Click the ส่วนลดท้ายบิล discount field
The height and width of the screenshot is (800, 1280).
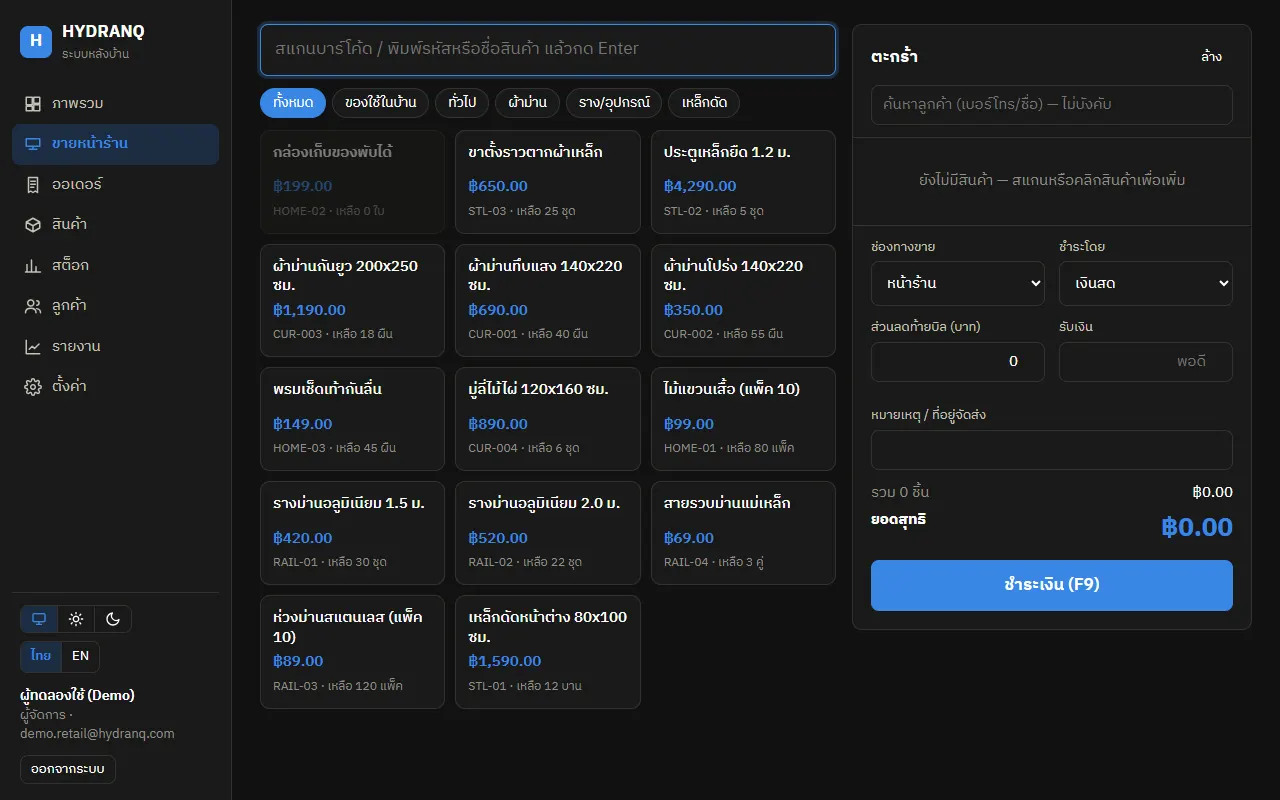(958, 361)
